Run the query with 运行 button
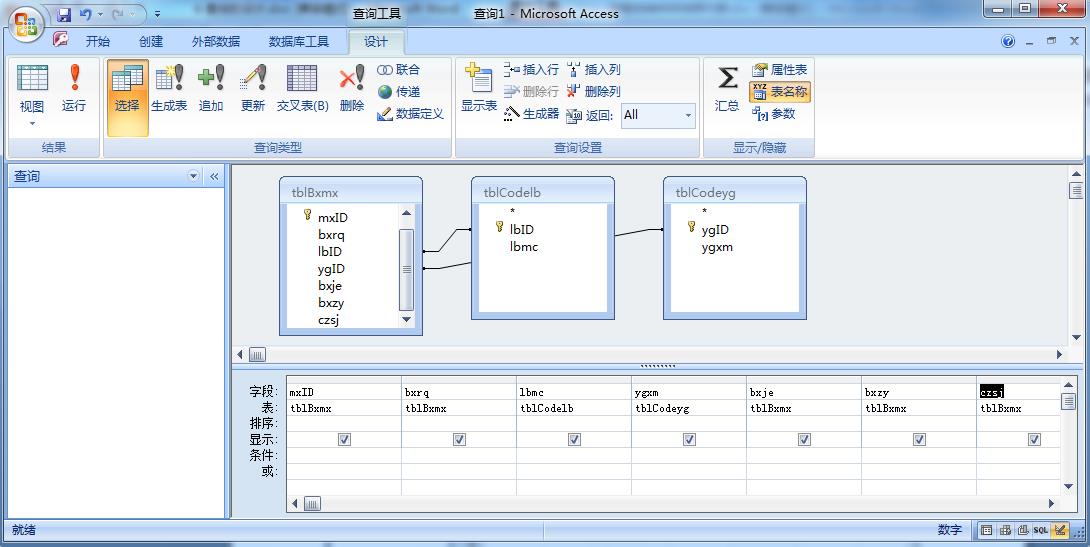 (74, 88)
